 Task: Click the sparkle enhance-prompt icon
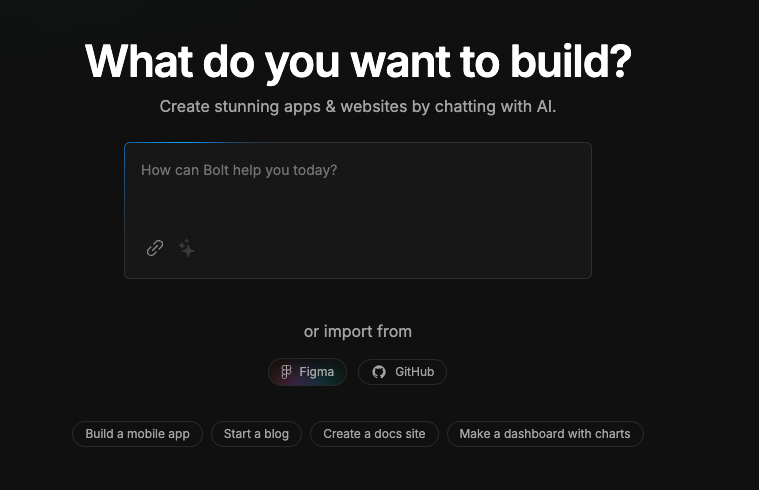[187, 248]
